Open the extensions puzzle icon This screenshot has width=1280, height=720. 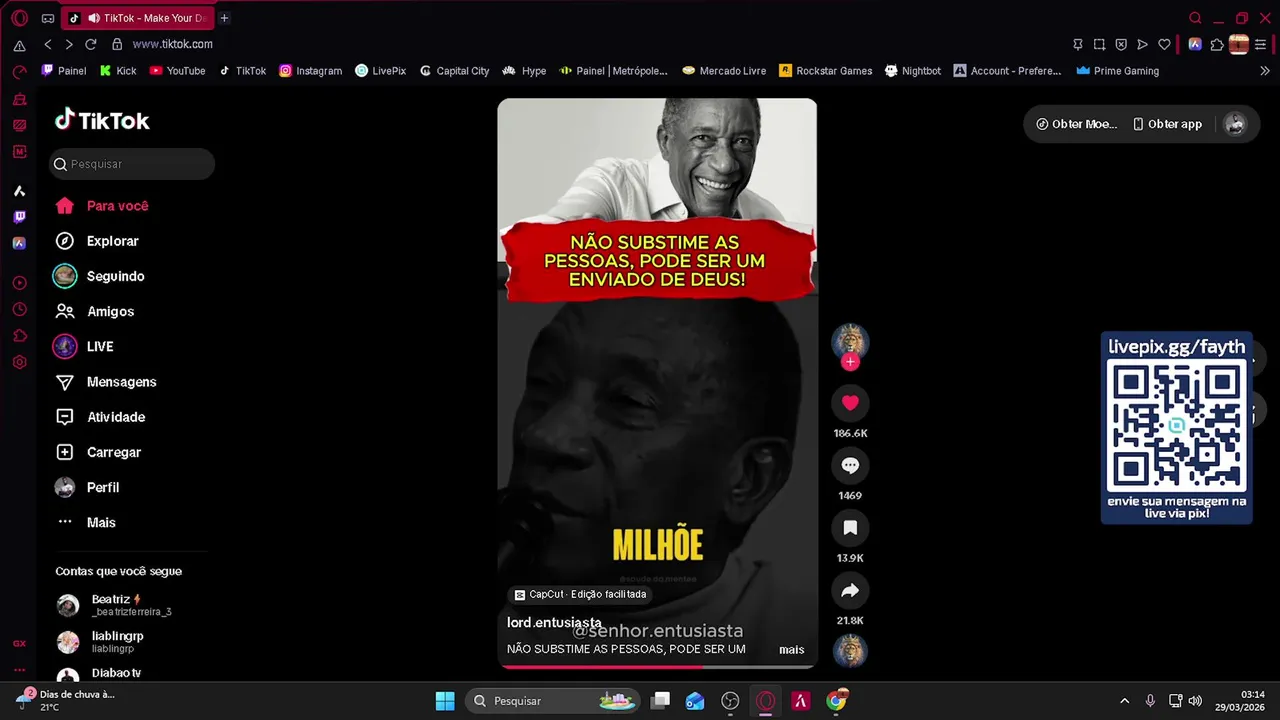tap(1217, 44)
